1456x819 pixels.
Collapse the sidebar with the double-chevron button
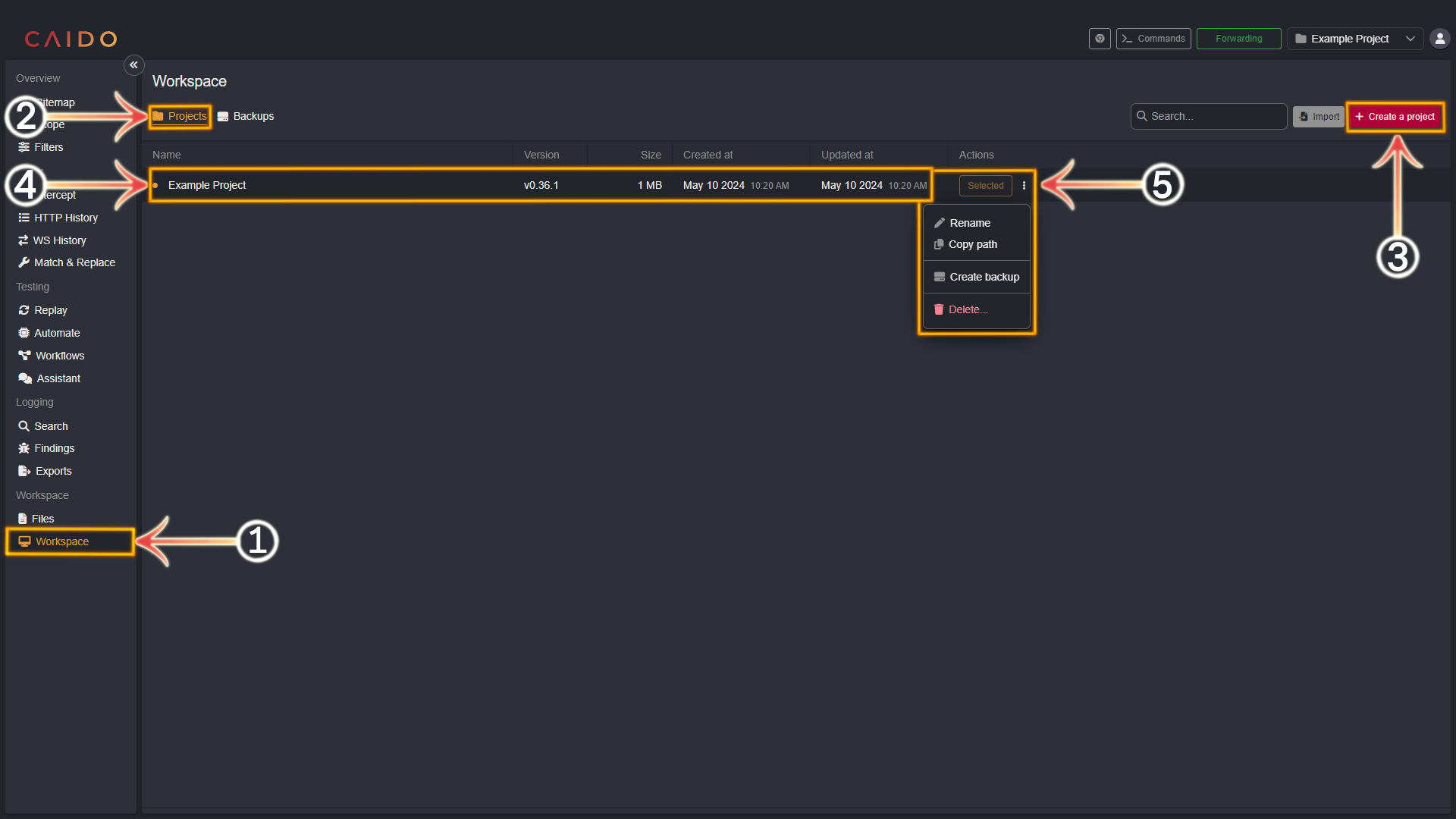pyautogui.click(x=133, y=65)
